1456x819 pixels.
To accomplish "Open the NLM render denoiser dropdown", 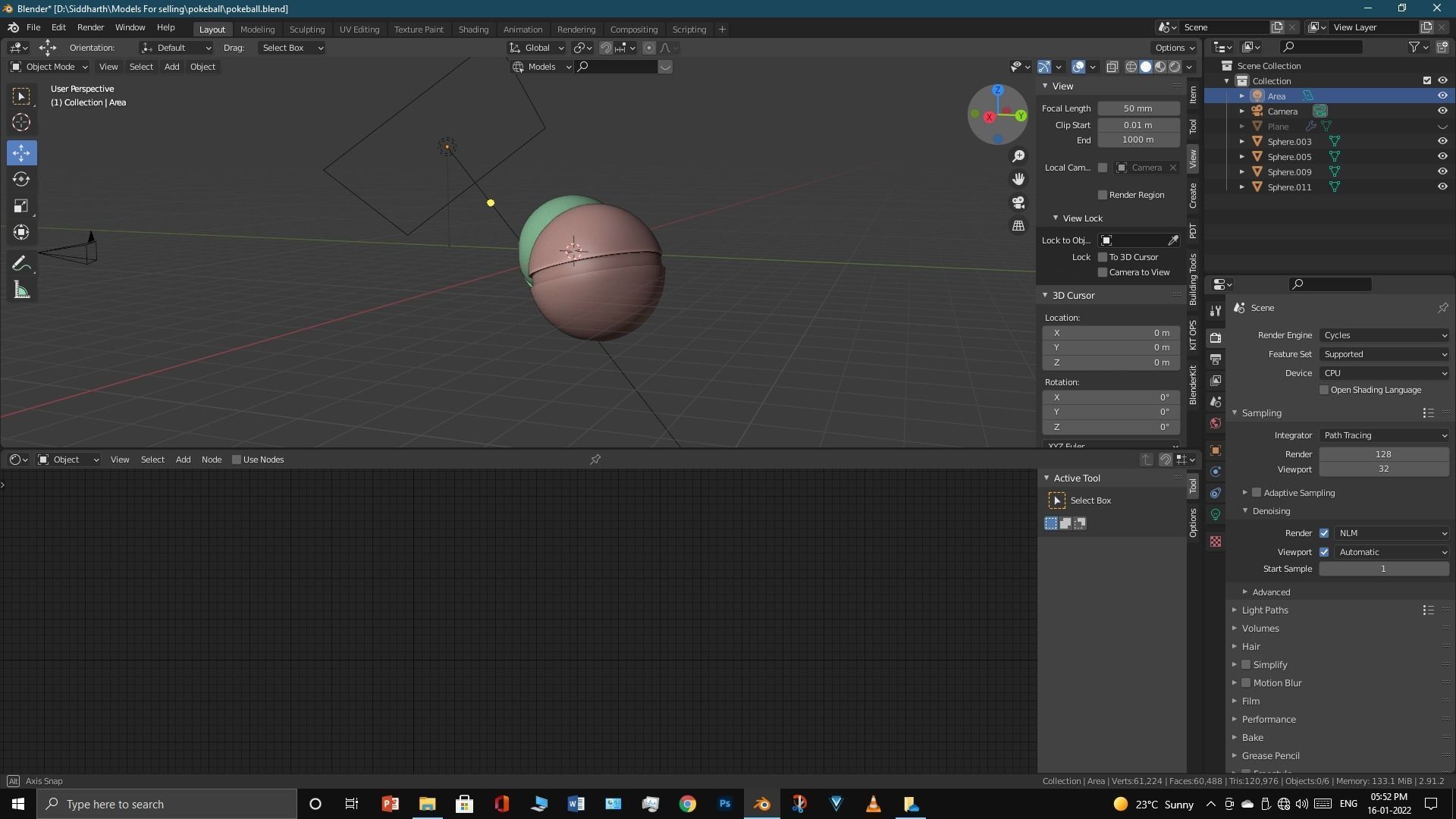I will pos(1392,533).
